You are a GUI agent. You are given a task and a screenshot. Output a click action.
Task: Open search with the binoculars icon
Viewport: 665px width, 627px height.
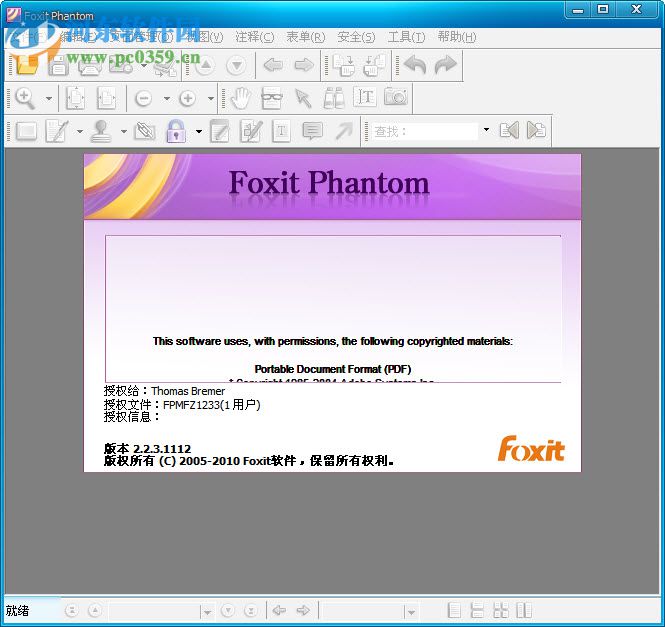click(x=334, y=98)
